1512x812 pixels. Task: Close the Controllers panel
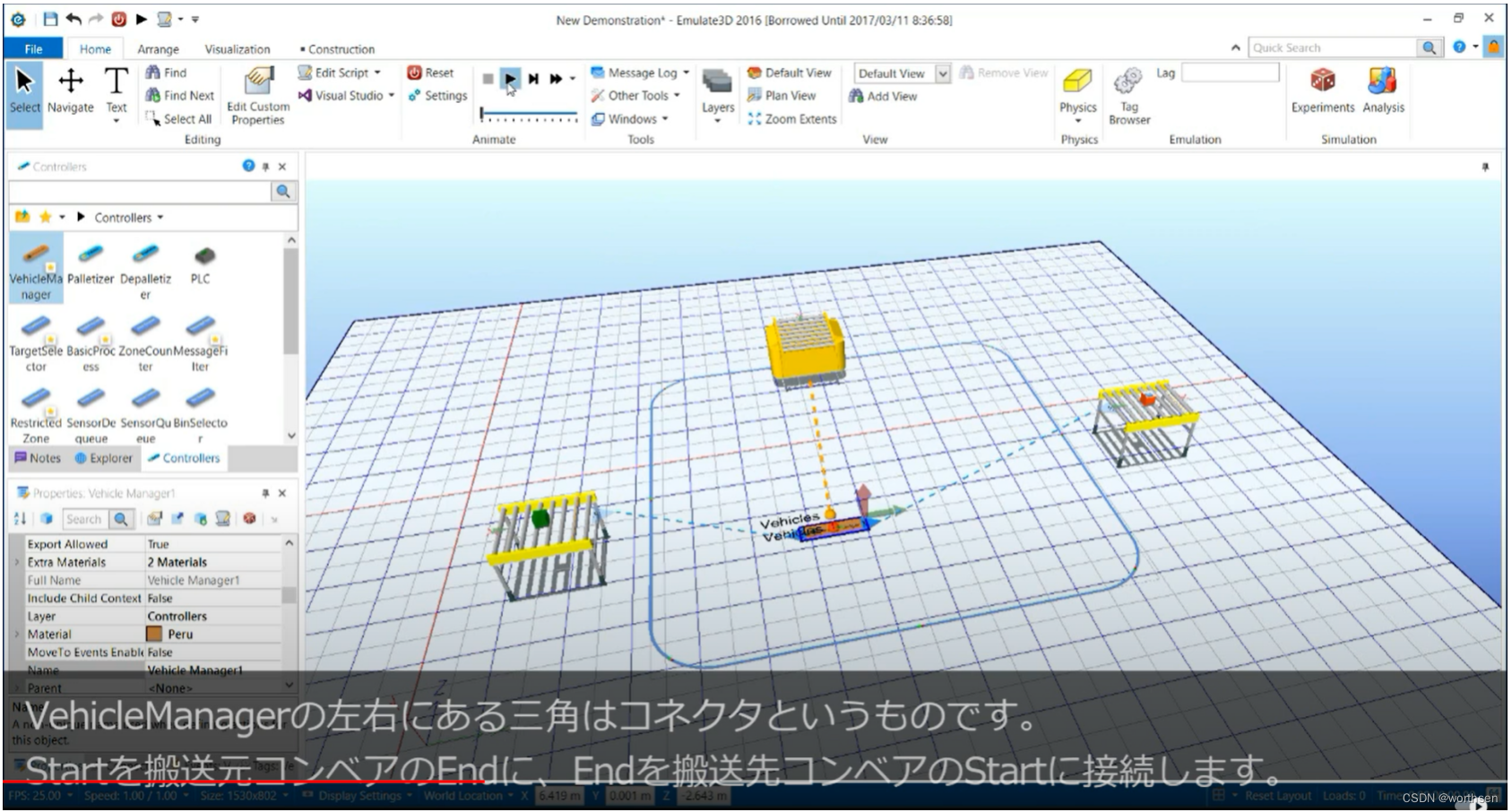pos(282,166)
